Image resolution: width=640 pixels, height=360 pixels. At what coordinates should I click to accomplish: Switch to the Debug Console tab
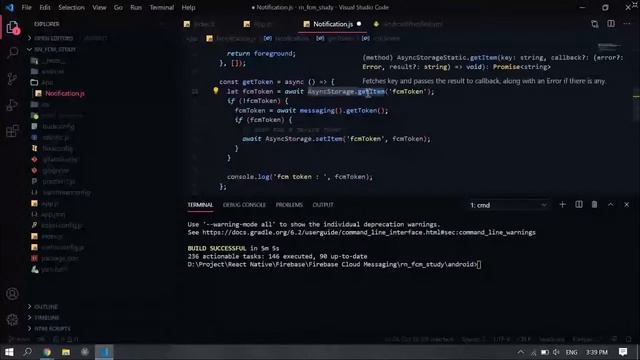pos(244,205)
